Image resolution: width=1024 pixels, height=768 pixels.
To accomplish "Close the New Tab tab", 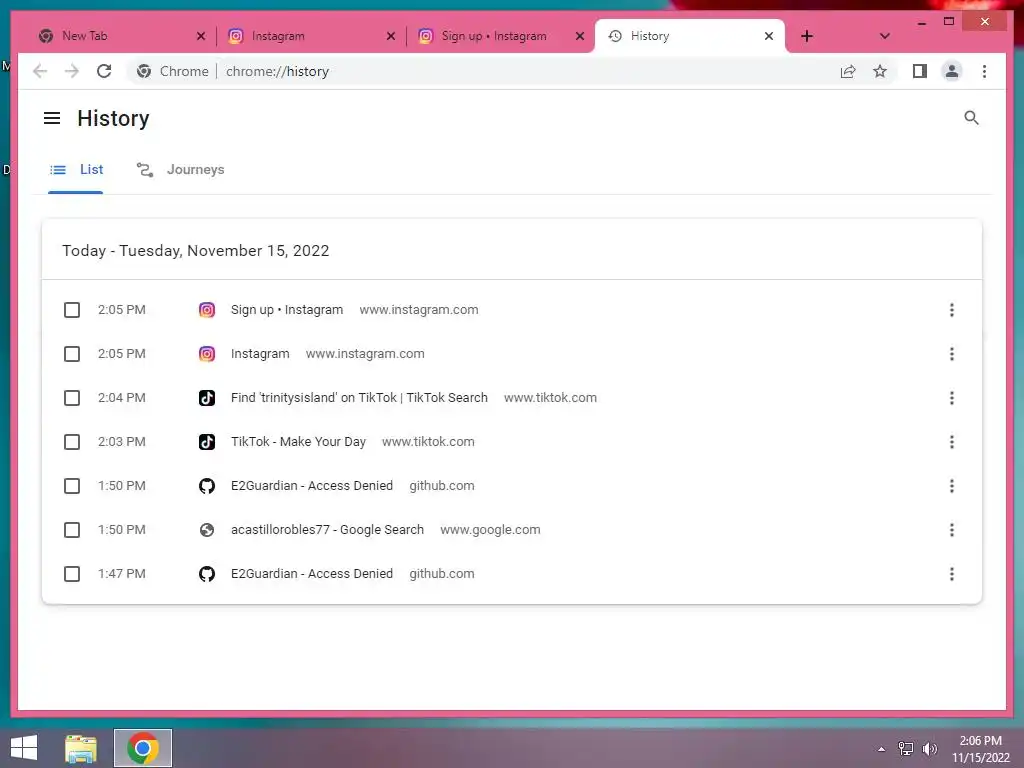I will (x=200, y=36).
